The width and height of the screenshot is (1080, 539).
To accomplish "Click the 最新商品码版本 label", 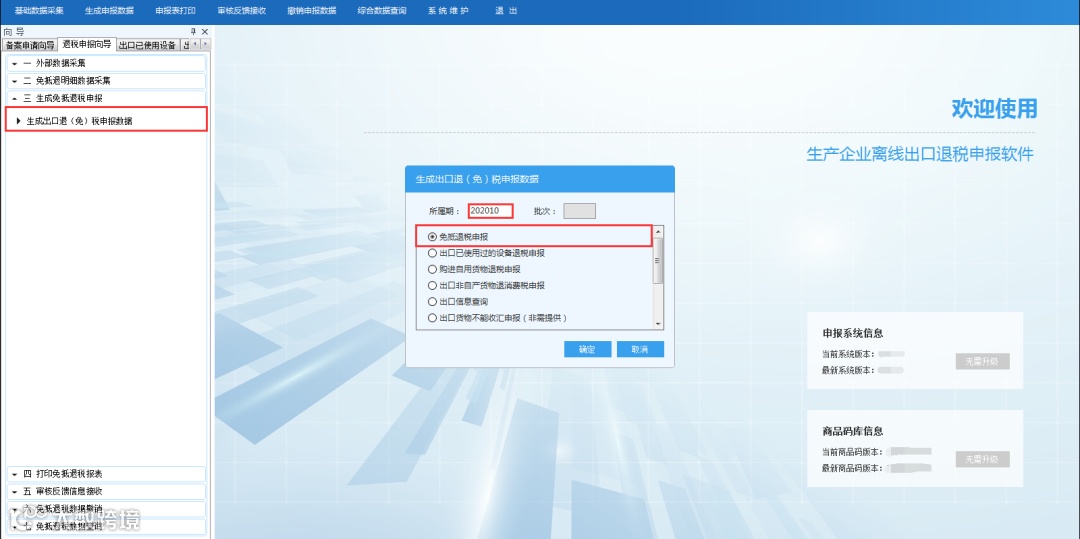I will tap(852, 468).
